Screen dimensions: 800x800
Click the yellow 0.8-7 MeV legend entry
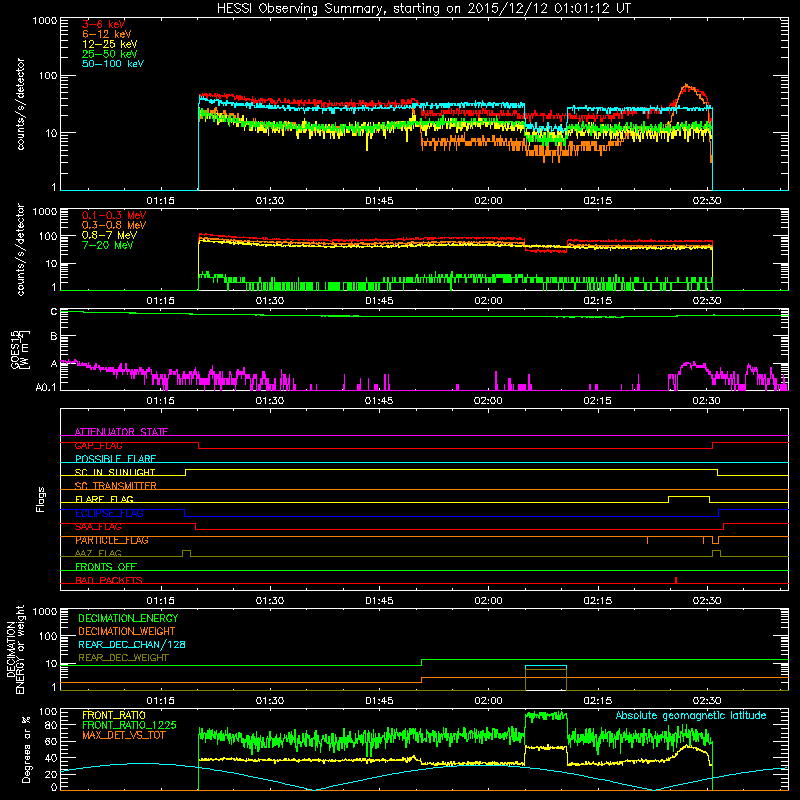point(110,235)
